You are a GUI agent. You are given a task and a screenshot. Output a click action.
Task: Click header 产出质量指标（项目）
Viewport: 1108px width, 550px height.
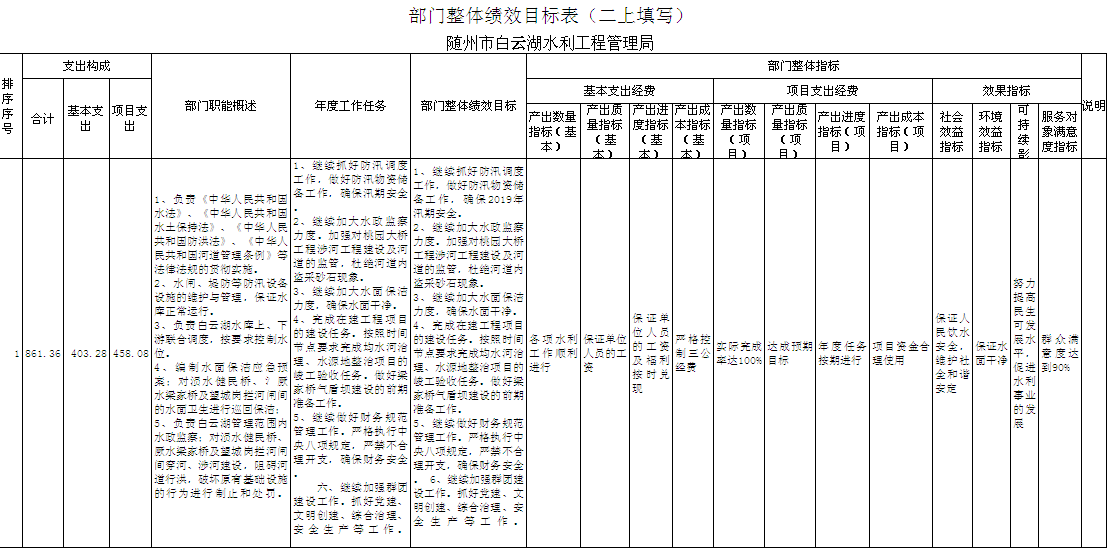click(x=789, y=130)
